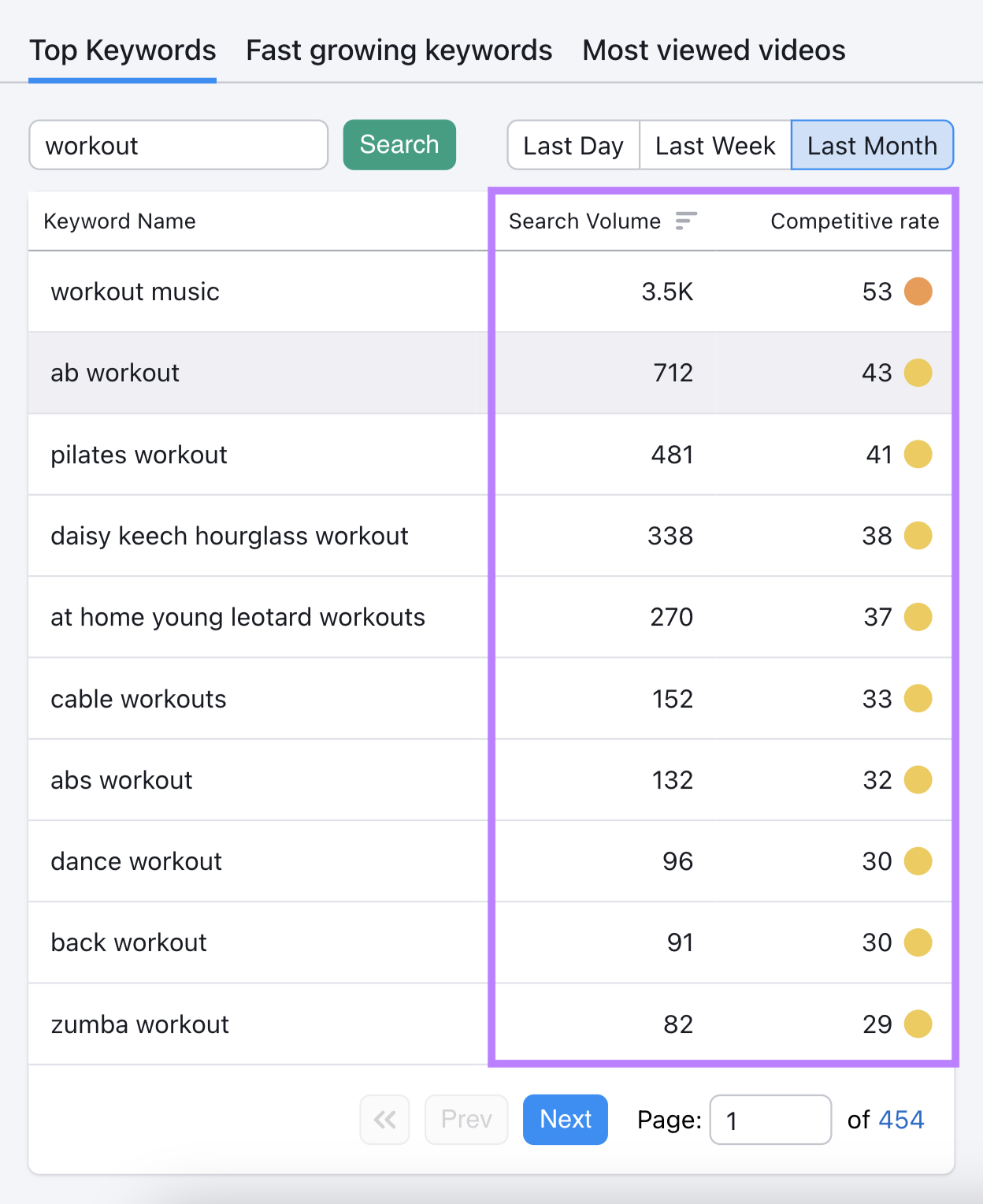Switch the time filter to Last Day
Screen dimensions: 983x1204
pyautogui.click(x=573, y=145)
